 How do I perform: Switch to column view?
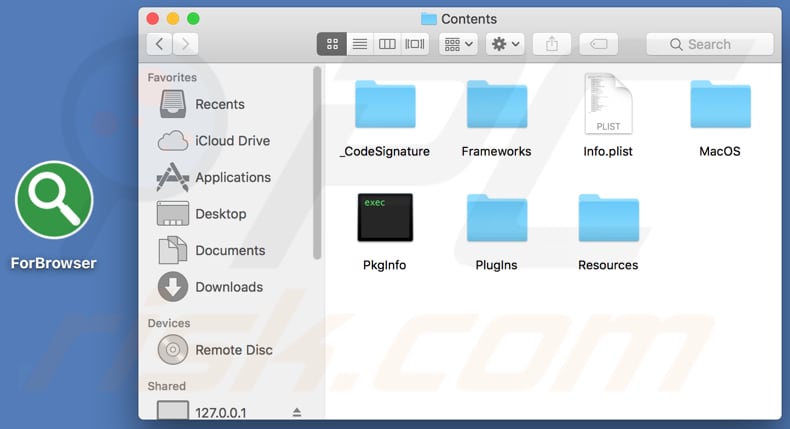[387, 44]
